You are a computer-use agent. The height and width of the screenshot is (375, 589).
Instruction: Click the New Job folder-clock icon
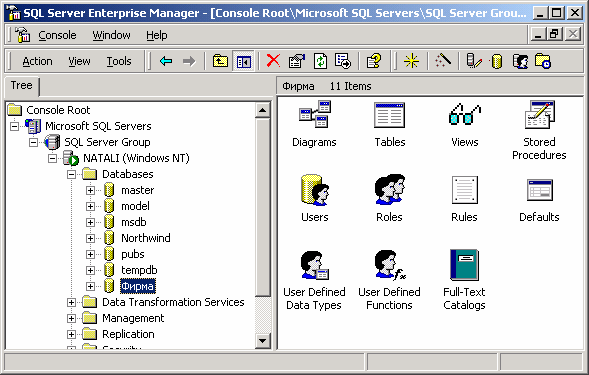[x=543, y=61]
